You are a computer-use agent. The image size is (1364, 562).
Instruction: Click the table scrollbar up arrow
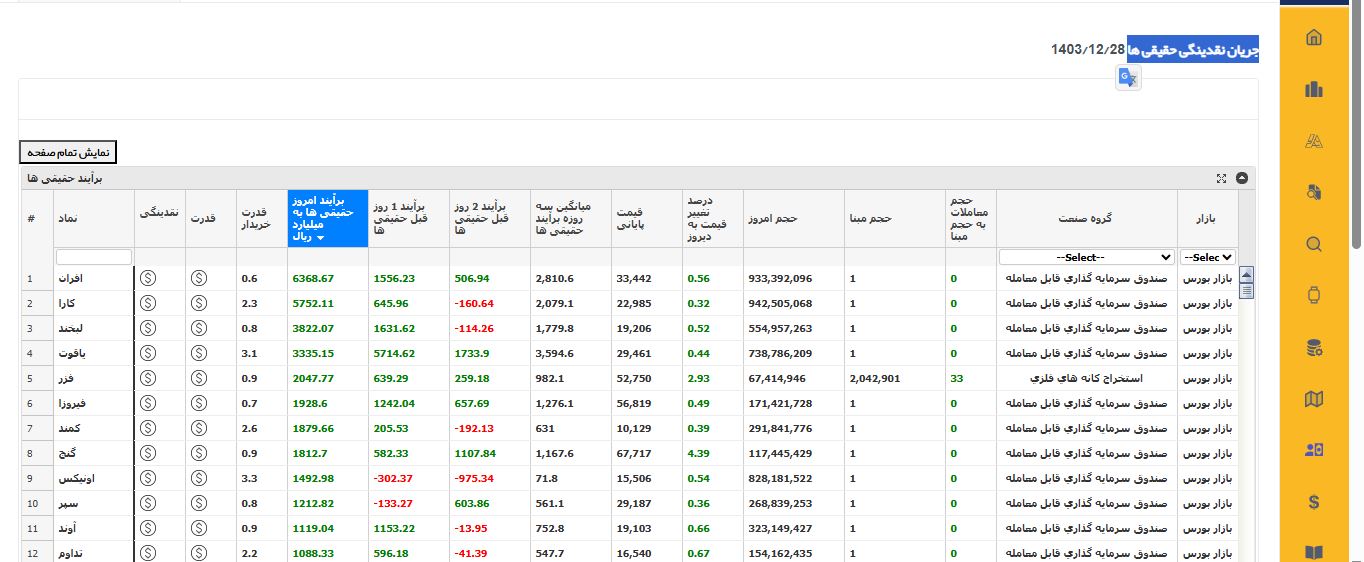[x=1246, y=274]
